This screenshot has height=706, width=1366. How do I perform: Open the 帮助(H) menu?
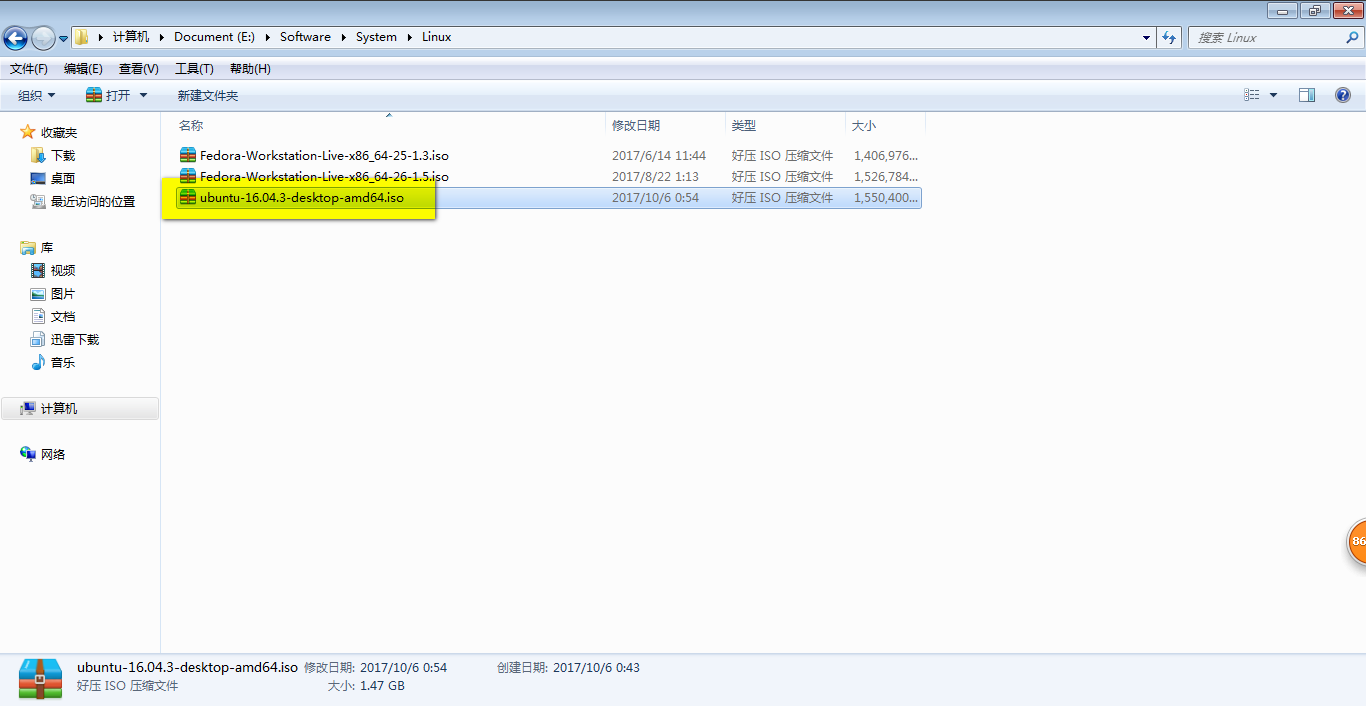(x=250, y=69)
